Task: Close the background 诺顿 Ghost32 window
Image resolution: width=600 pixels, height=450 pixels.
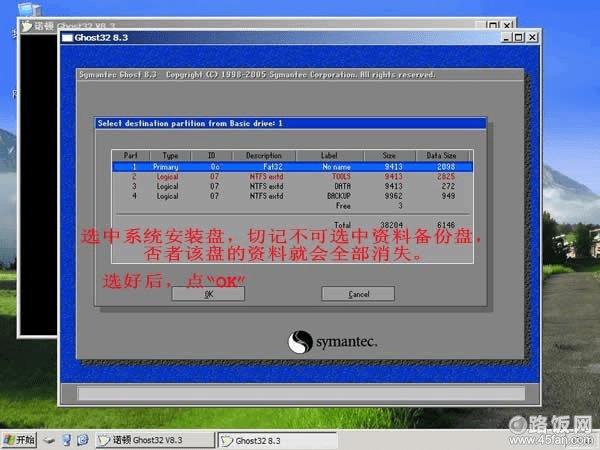Action: coord(507,25)
